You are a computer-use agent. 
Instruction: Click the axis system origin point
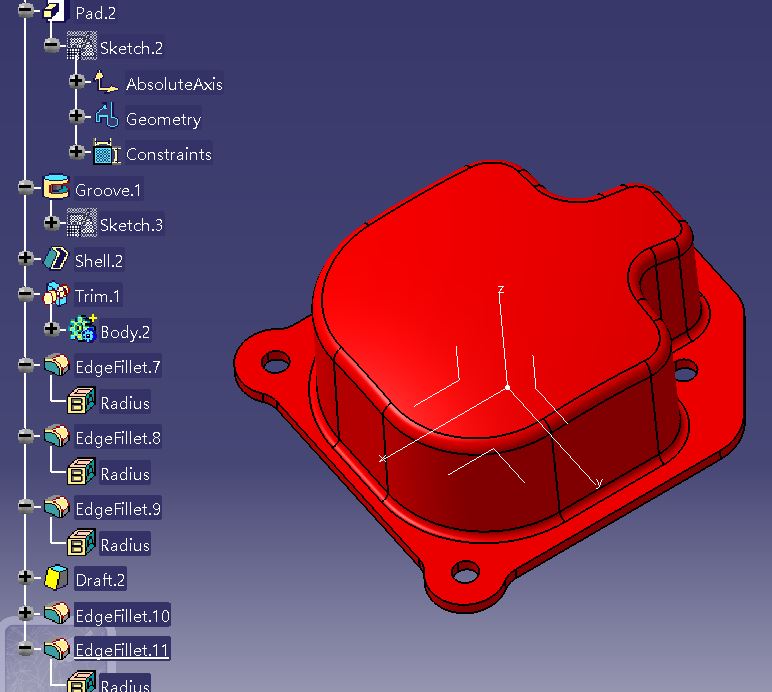tap(508, 388)
